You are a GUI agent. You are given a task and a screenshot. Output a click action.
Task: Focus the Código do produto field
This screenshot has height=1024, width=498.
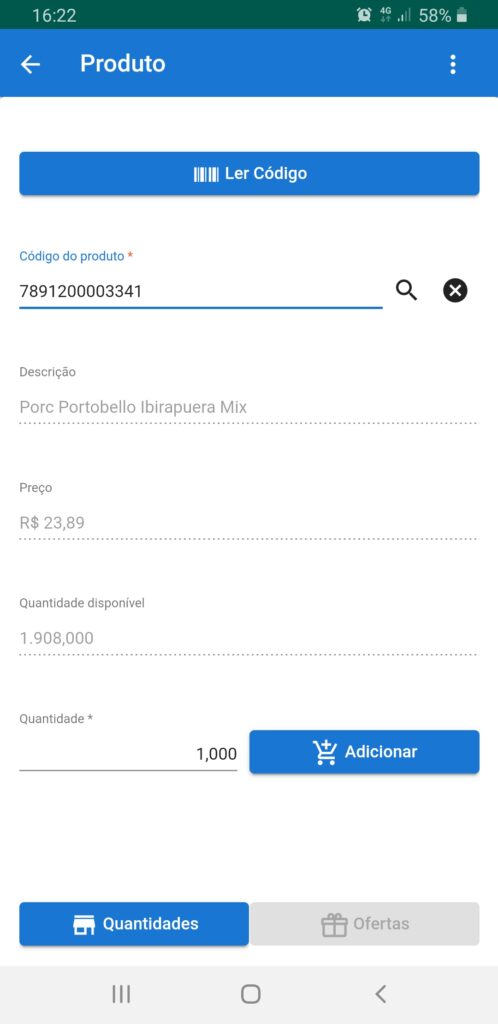tap(201, 291)
